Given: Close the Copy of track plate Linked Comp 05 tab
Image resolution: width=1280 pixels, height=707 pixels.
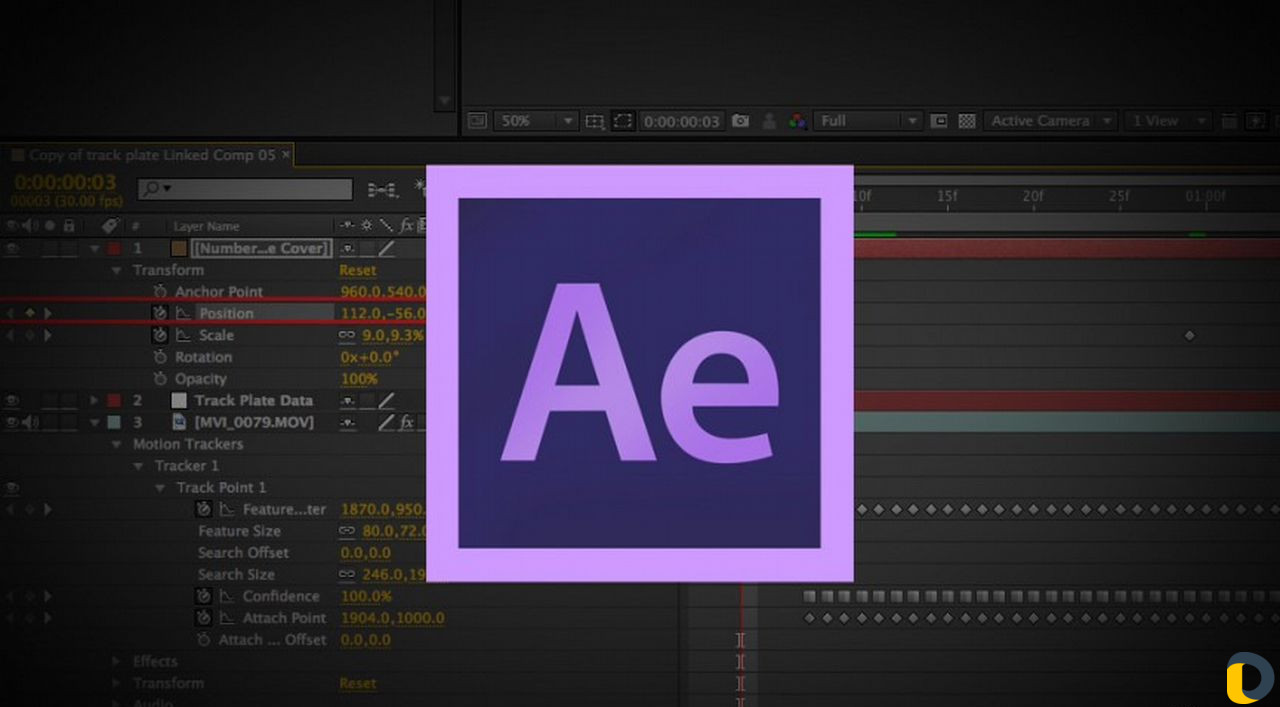Looking at the screenshot, I should (x=286, y=155).
